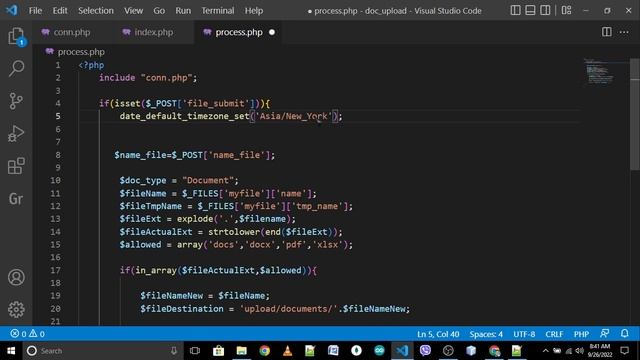Split the editor to the right
This screenshot has width=640, height=360.
point(607,32)
